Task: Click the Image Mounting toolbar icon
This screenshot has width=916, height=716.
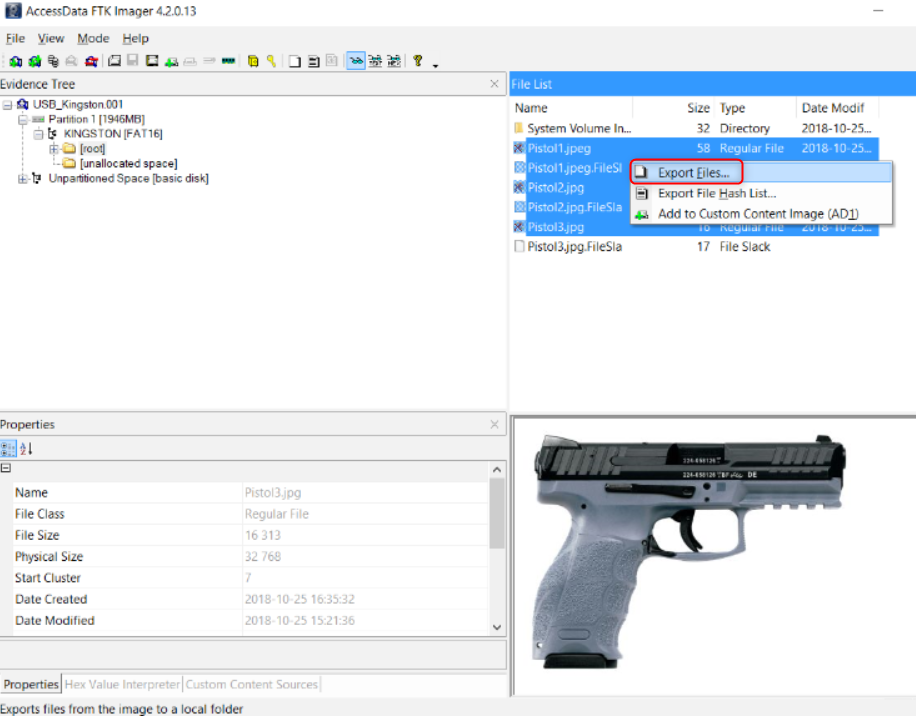Action: click(52, 62)
